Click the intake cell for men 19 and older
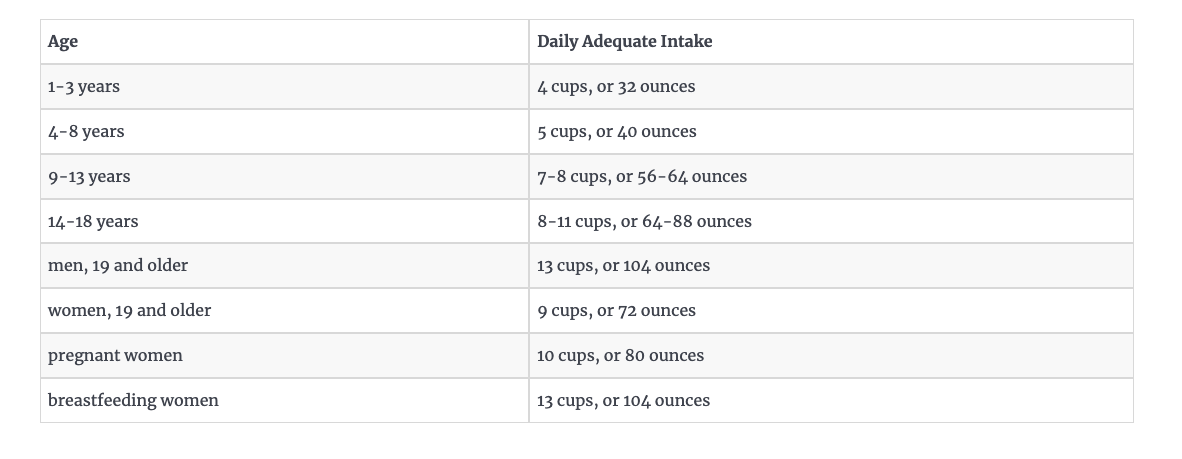The image size is (1182, 459). click(623, 266)
